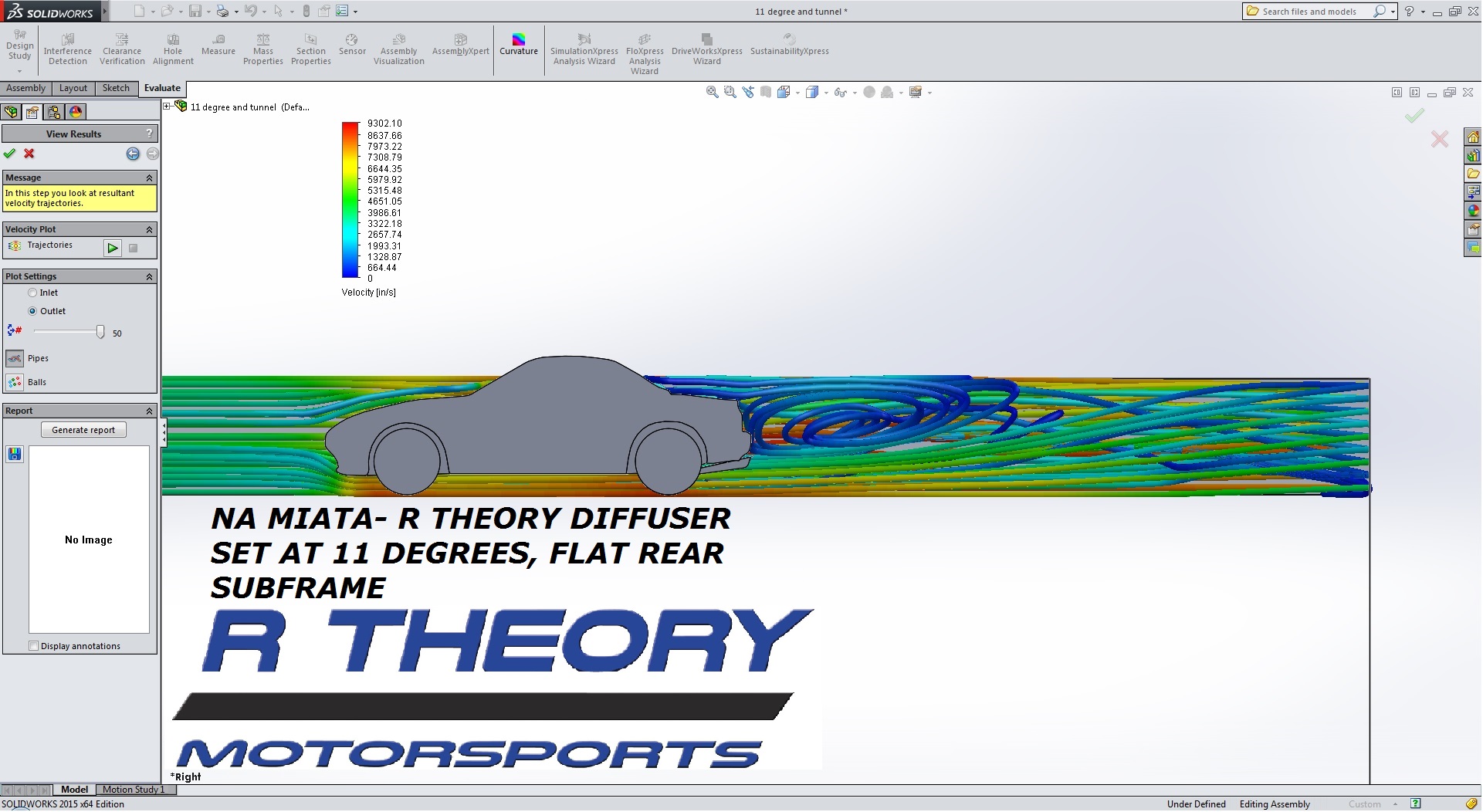Enable the Display annotations checkbox
Image resolution: width=1483 pixels, height=812 pixels.
(x=34, y=645)
